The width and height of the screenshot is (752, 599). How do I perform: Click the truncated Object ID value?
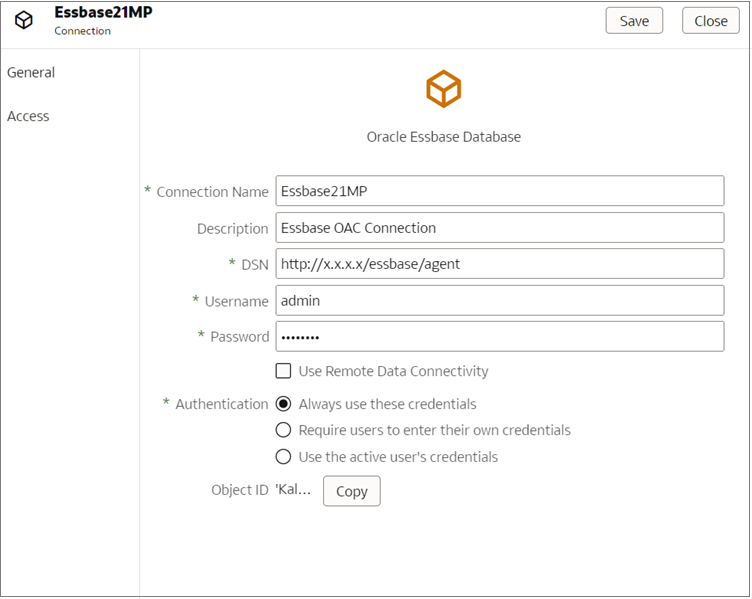point(293,490)
